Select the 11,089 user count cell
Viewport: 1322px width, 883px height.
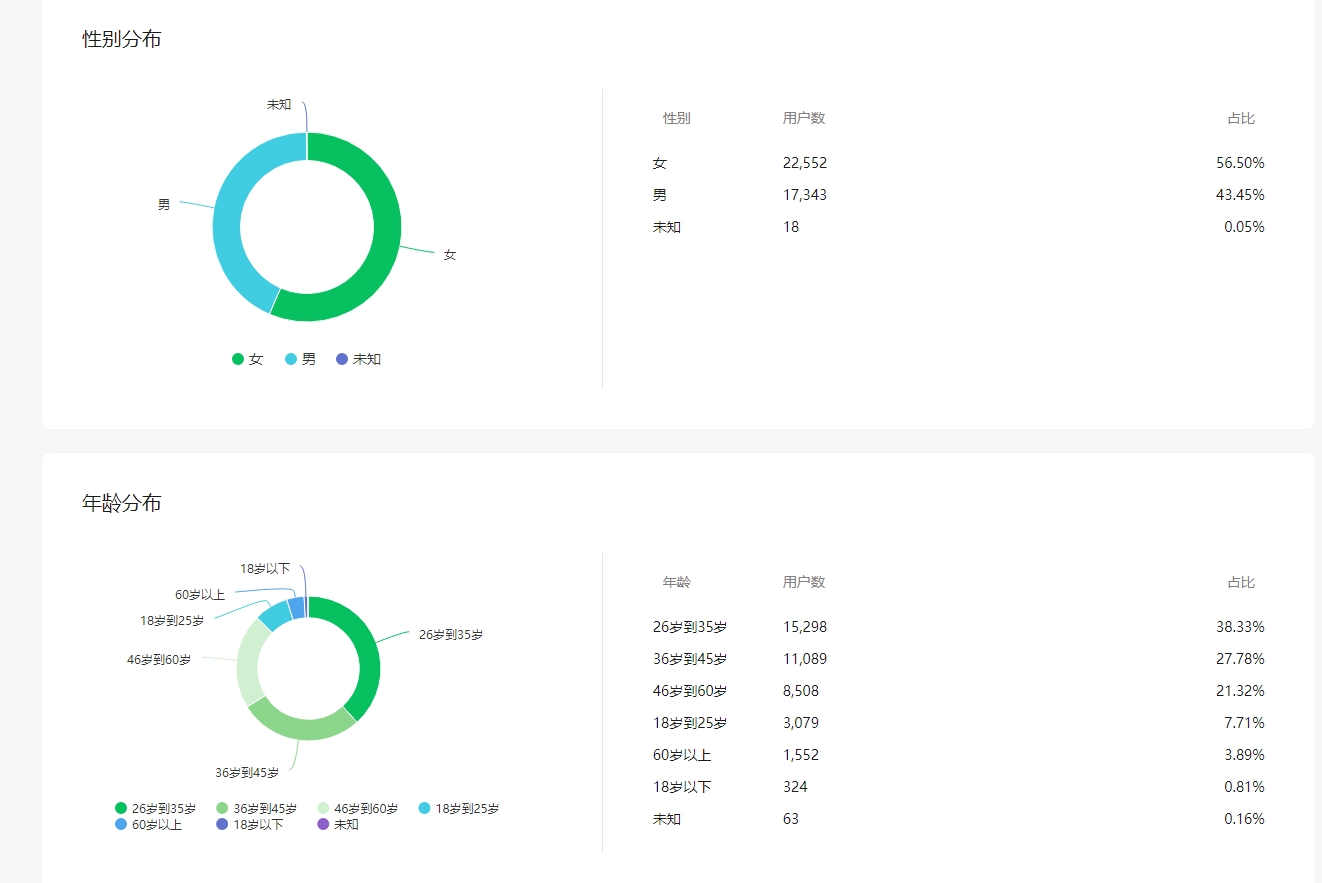point(805,659)
